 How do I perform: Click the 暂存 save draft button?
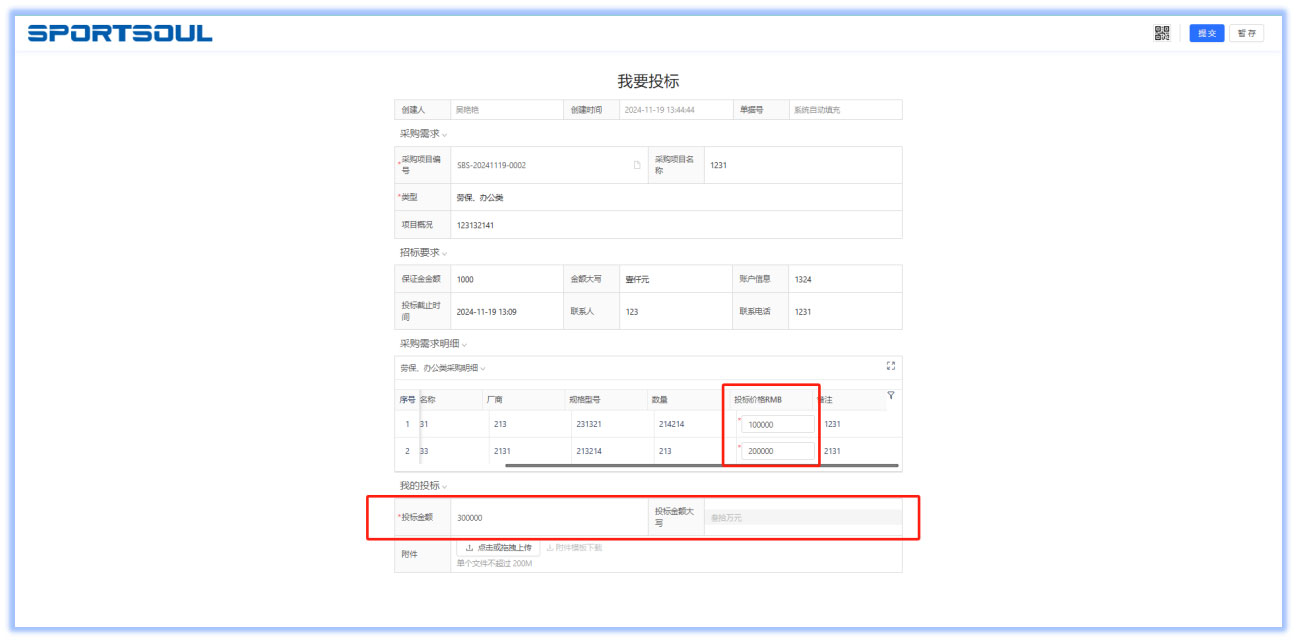pyautogui.click(x=1246, y=33)
